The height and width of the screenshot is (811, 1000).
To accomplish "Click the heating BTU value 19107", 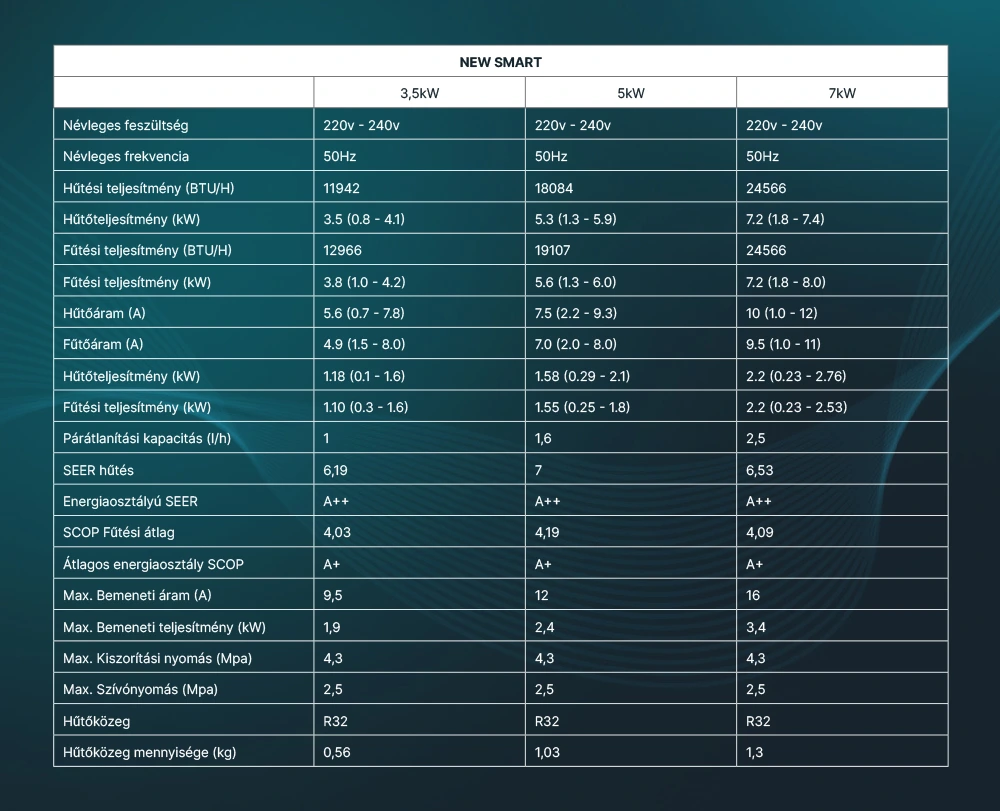I will [x=553, y=250].
